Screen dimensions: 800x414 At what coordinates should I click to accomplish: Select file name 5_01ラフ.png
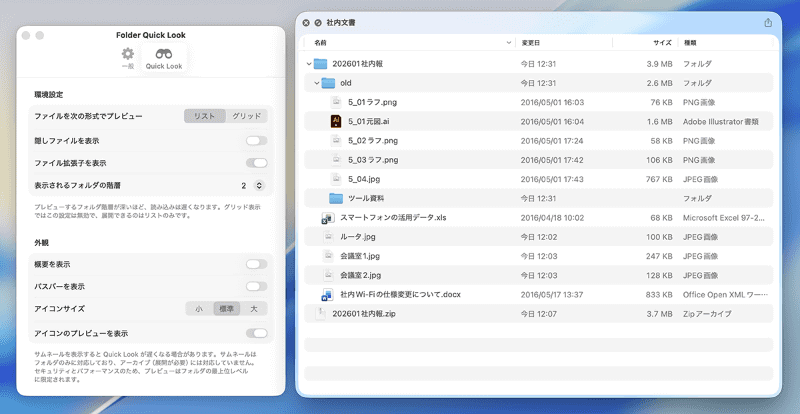(x=372, y=102)
